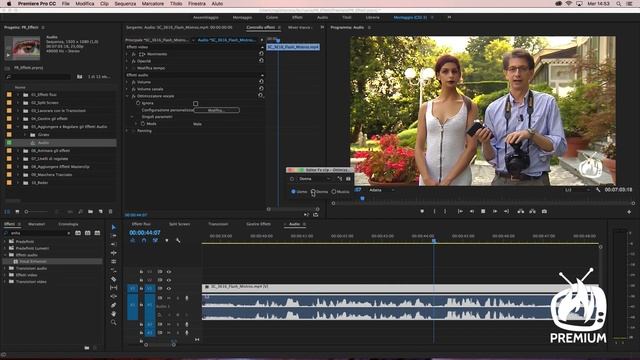
Task: Add marker button in timeline header
Action: tap(167, 241)
